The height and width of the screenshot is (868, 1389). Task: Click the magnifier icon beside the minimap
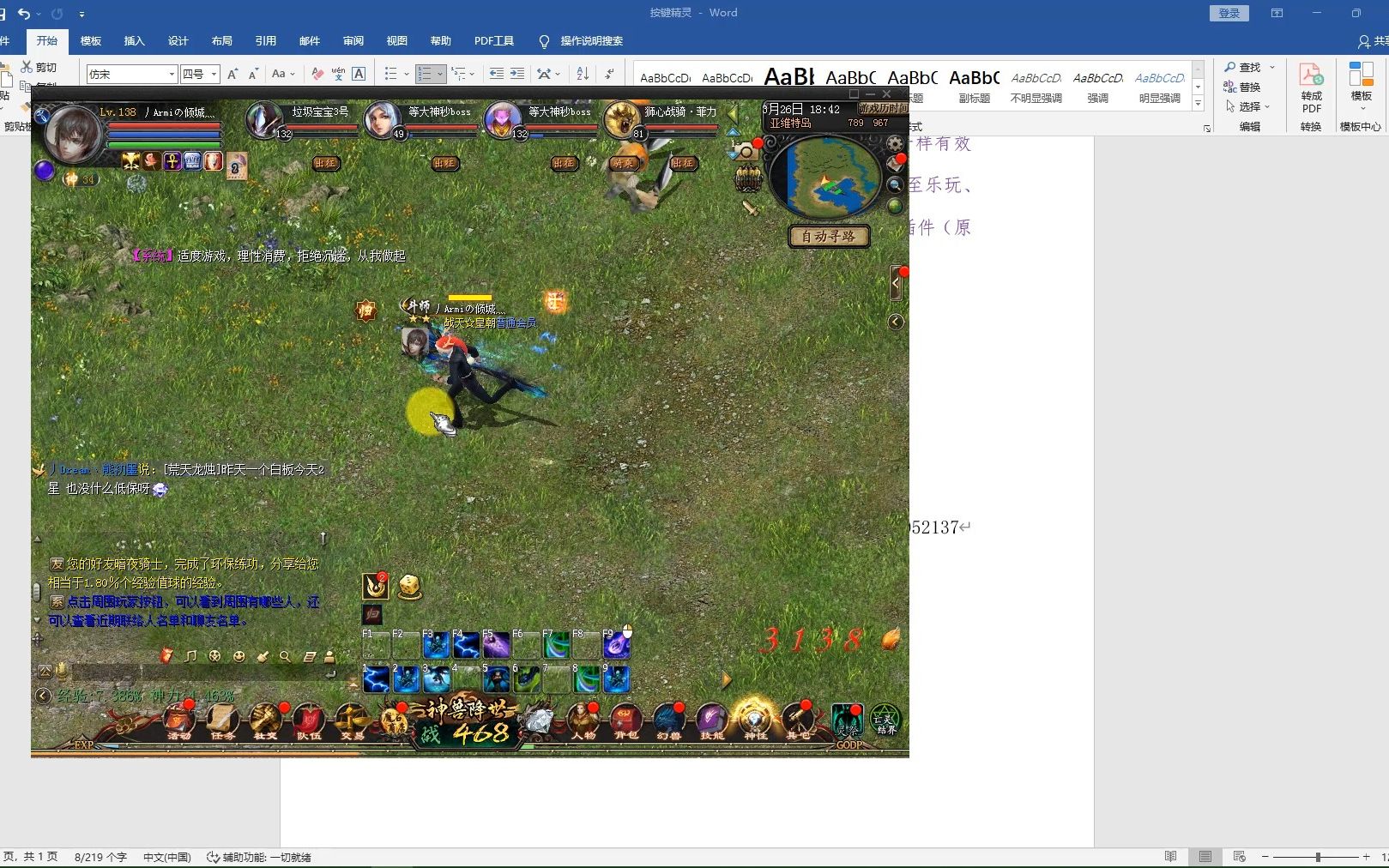pyautogui.click(x=895, y=184)
